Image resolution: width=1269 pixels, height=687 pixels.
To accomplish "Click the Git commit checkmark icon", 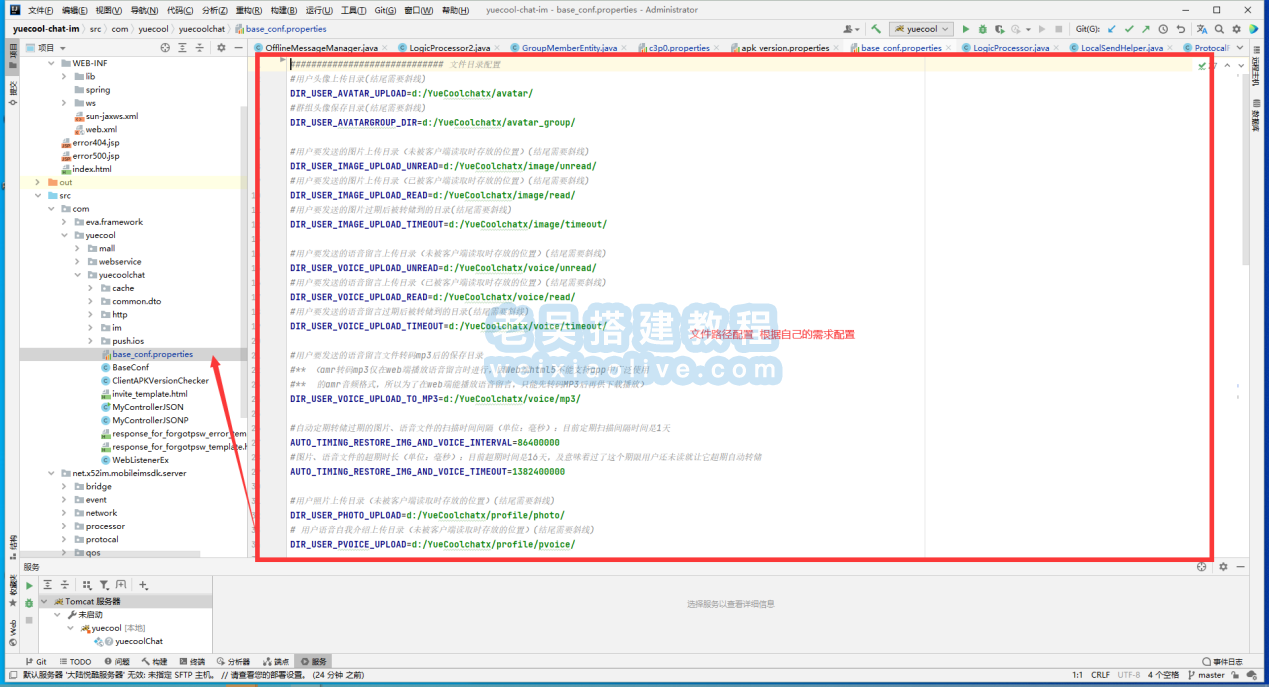I will pos(1128,30).
